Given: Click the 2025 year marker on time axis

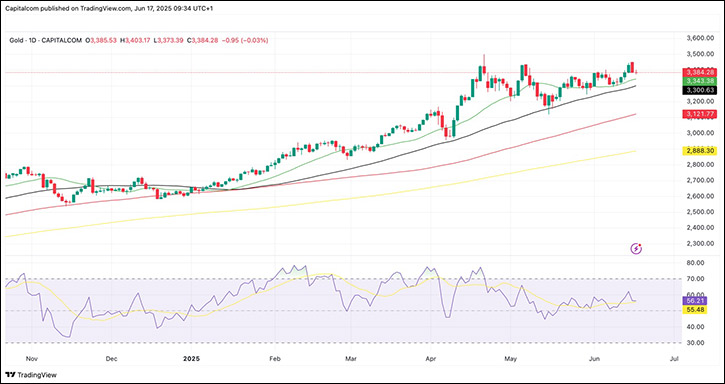Looking at the screenshot, I should 190,359.
